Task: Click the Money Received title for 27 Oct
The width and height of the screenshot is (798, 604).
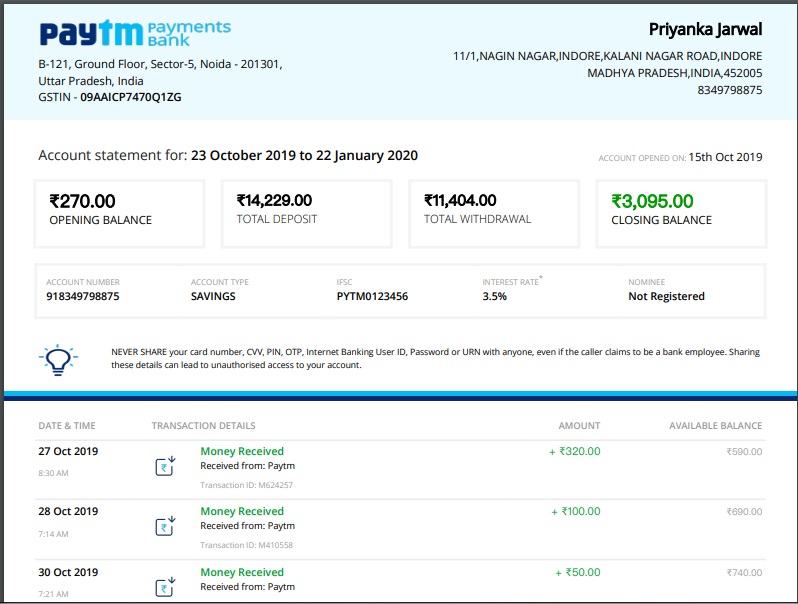Action: (242, 451)
